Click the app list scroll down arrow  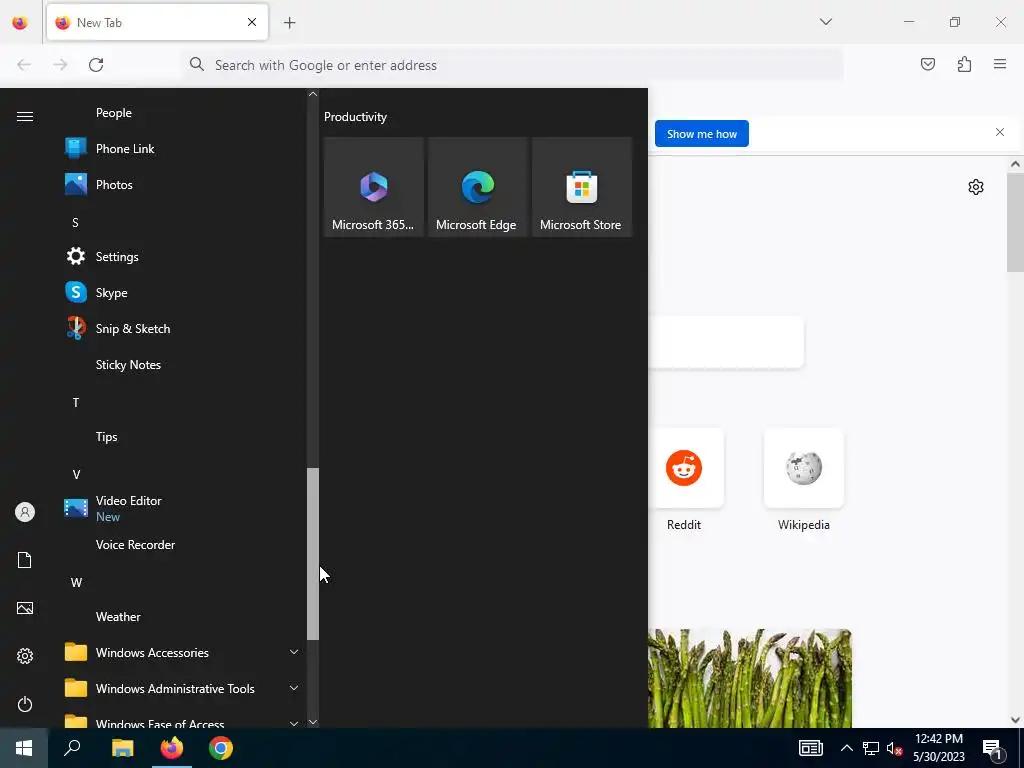coord(313,722)
